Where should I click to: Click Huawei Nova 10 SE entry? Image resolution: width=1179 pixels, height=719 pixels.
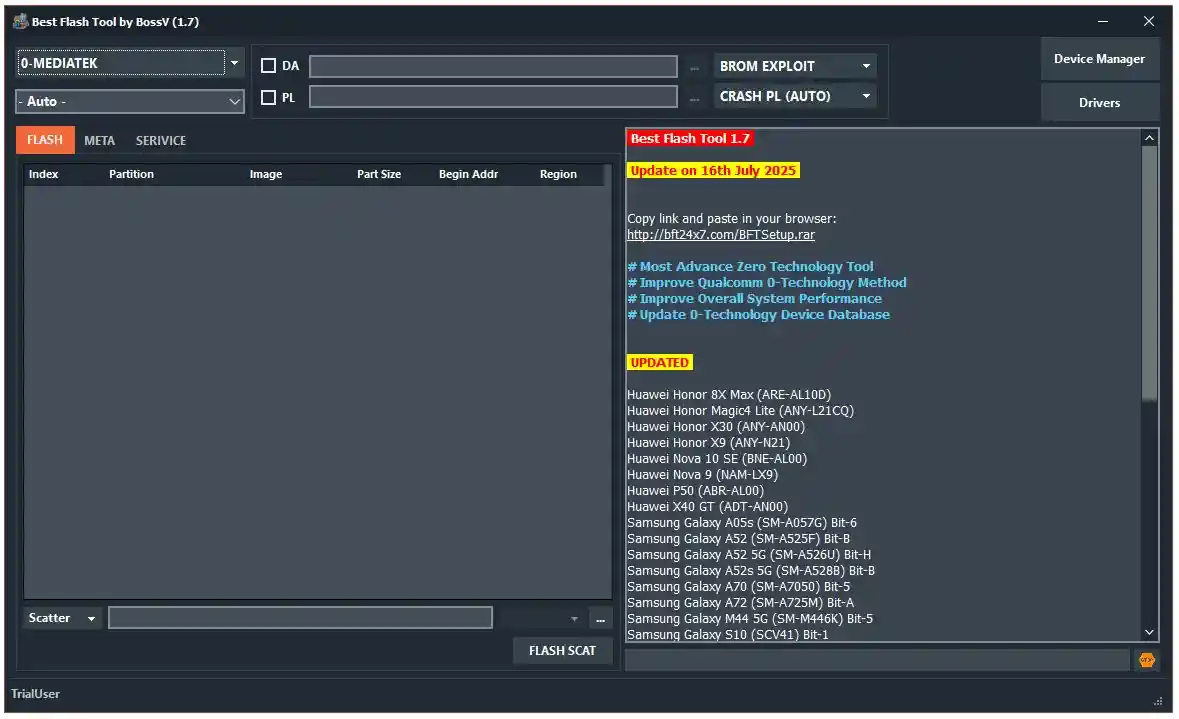(717, 459)
